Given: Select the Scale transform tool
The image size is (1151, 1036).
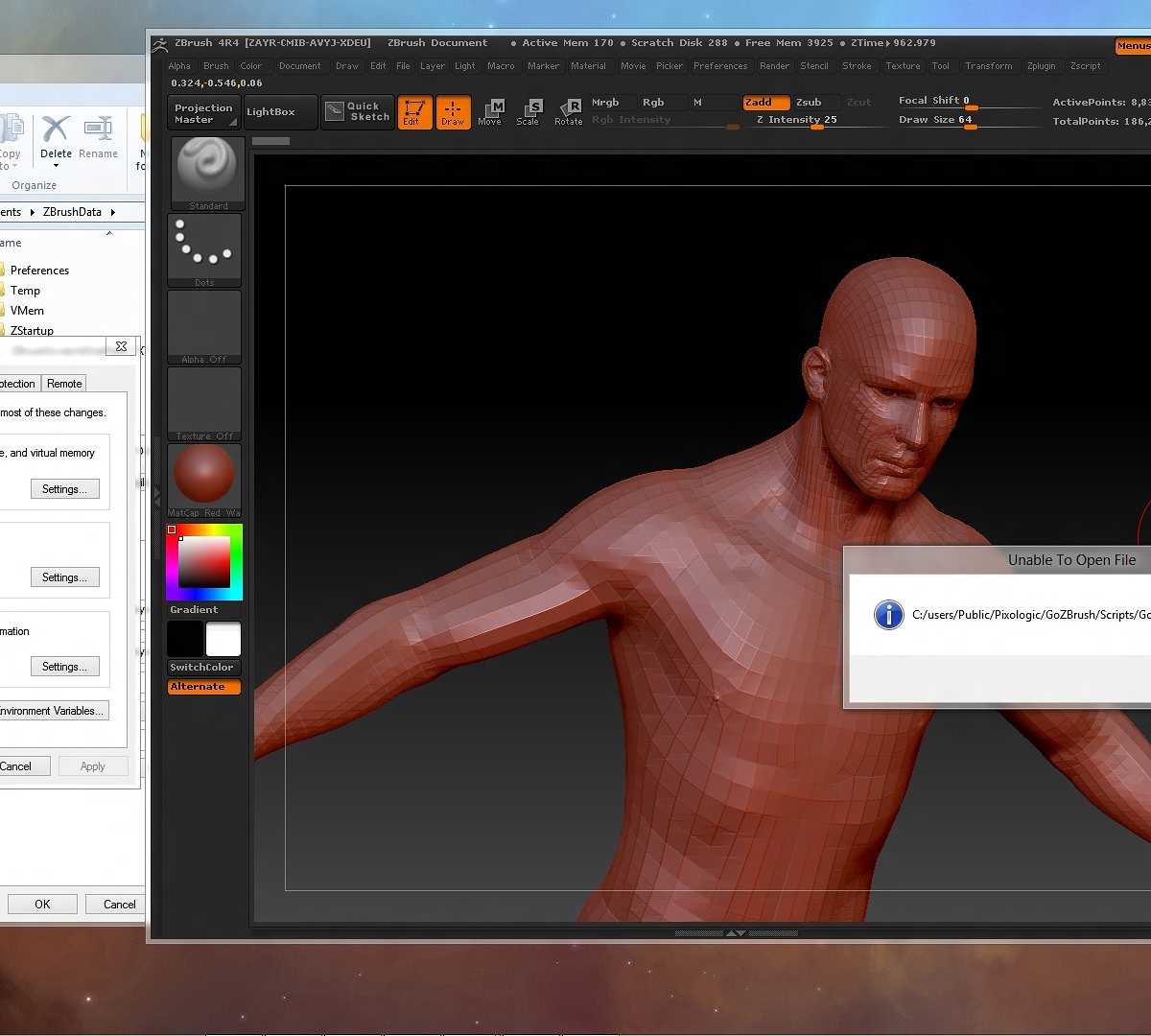Looking at the screenshot, I should point(529,112).
